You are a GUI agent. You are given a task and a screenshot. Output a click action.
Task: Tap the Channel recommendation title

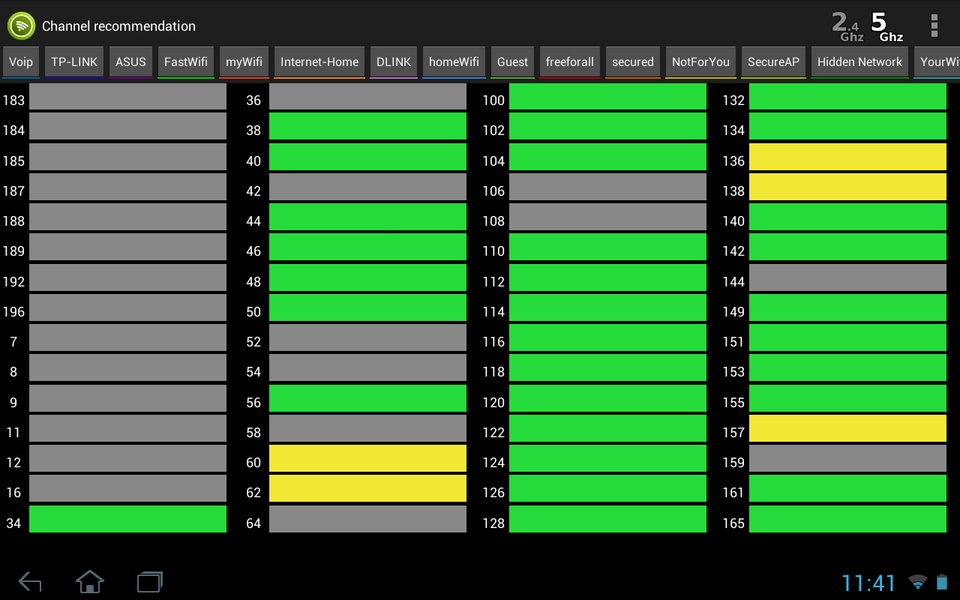[x=119, y=26]
